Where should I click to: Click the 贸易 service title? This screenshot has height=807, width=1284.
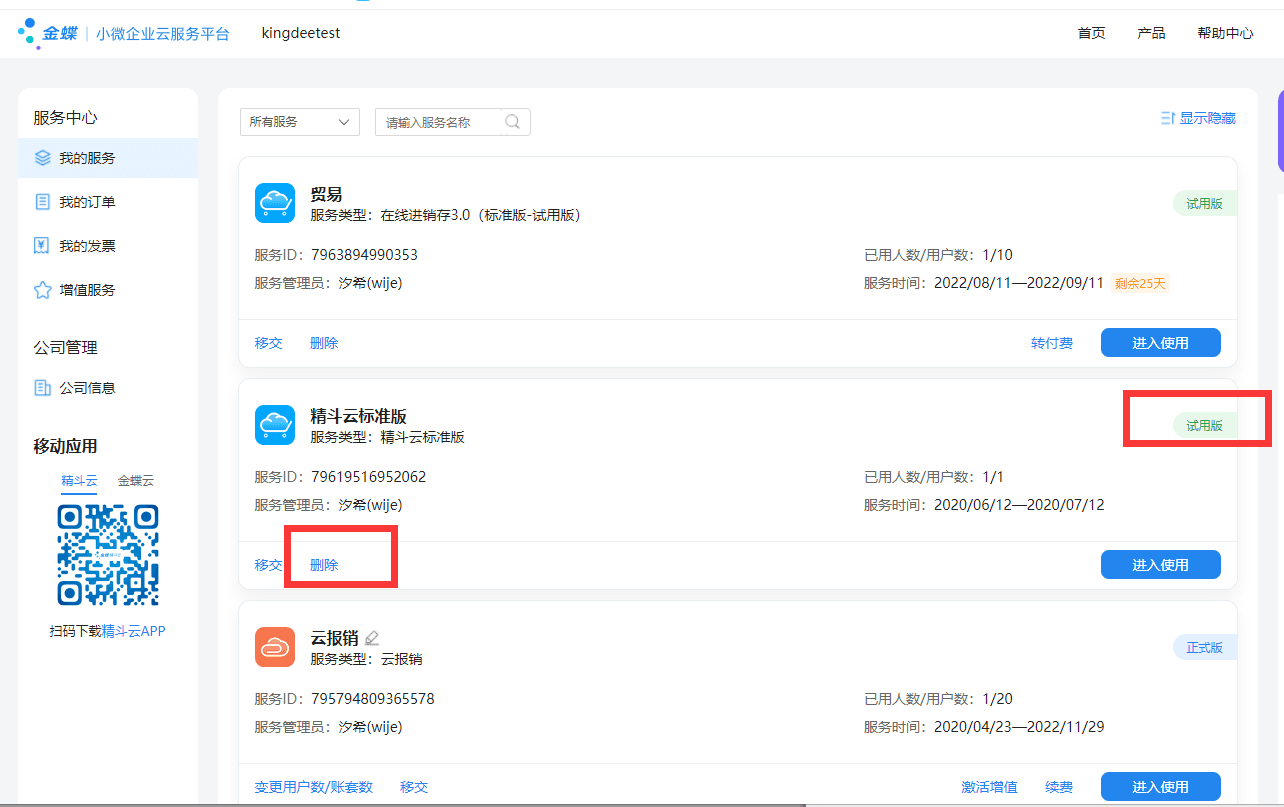326,194
